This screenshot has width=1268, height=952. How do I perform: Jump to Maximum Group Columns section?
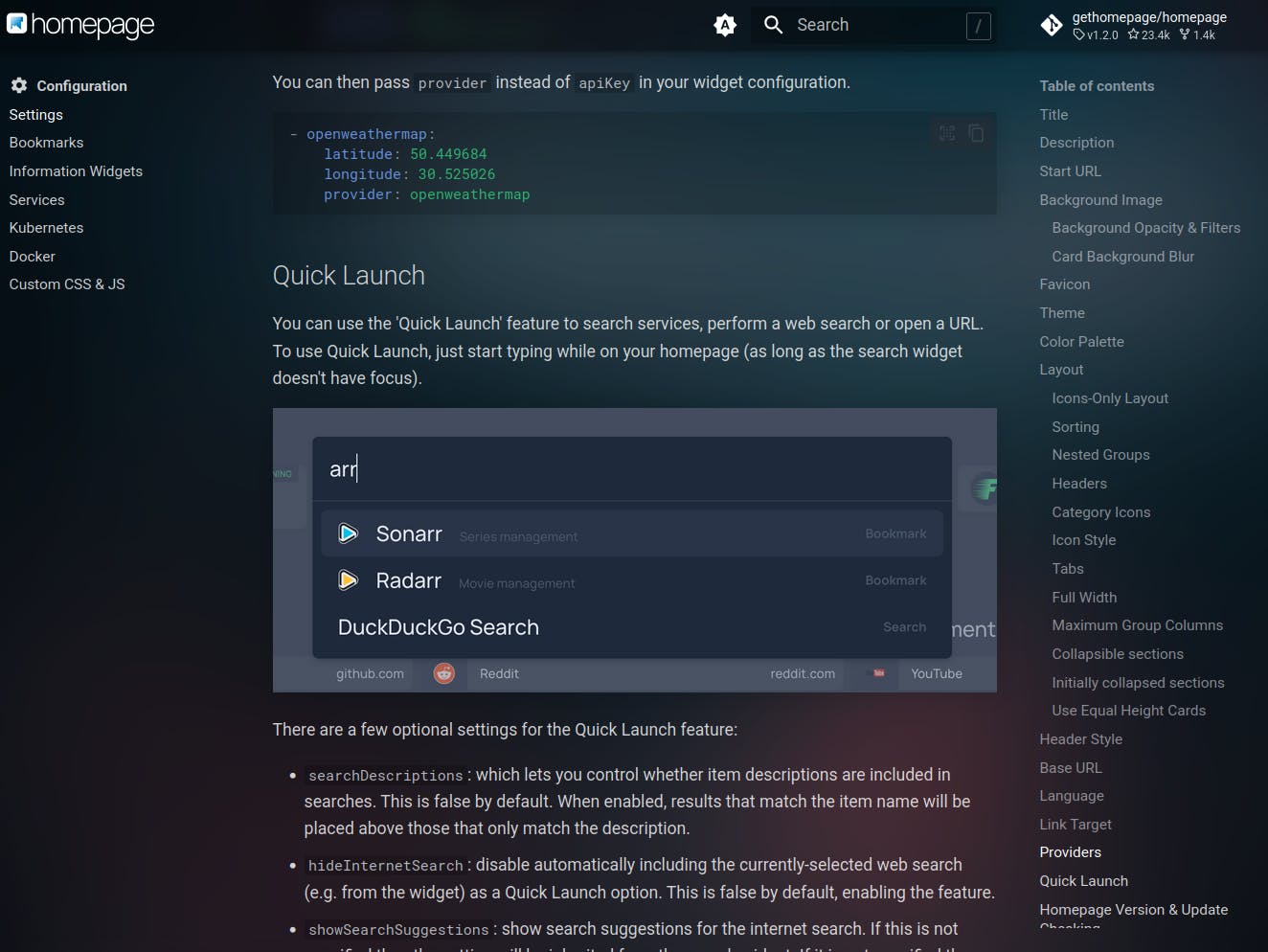click(1137, 625)
